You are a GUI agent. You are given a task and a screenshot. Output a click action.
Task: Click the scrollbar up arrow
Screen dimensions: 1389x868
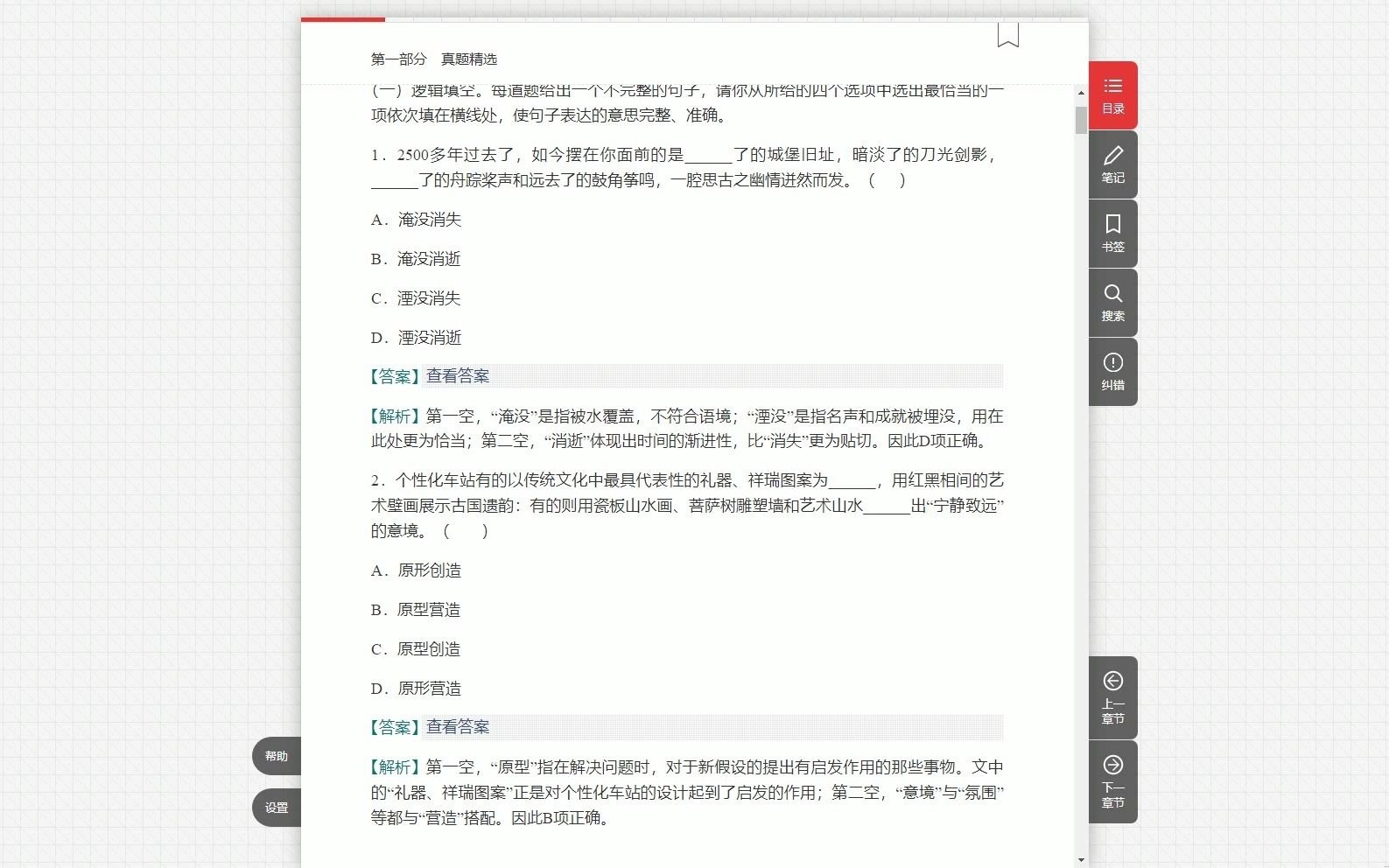(x=1081, y=93)
